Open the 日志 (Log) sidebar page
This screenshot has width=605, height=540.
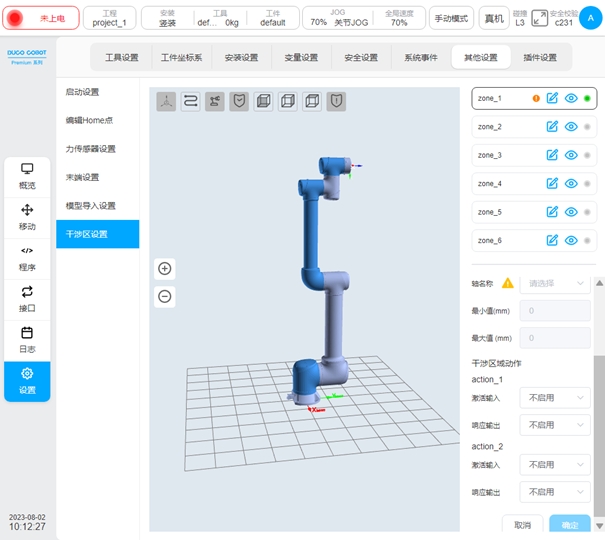point(27,339)
